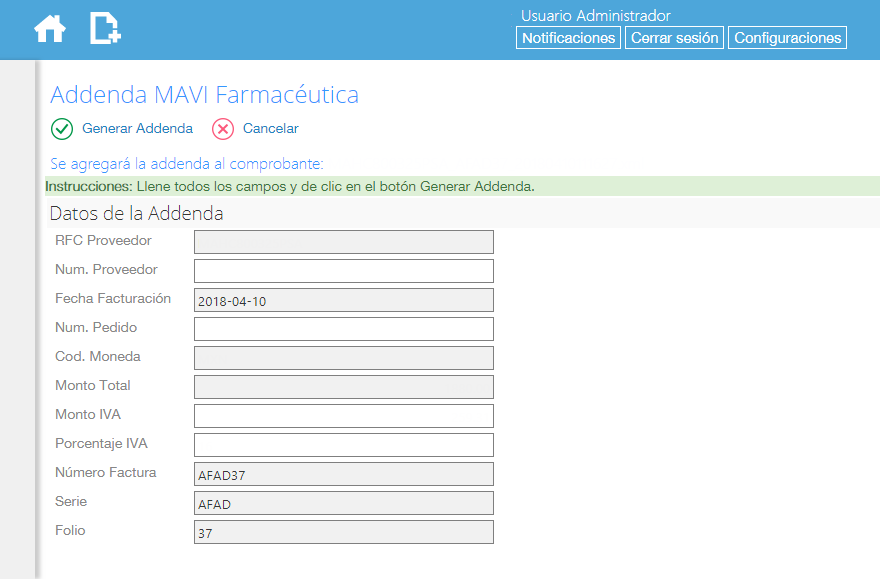Click into the Num. Proveedor field
The height and width of the screenshot is (579, 880).
pos(343,271)
